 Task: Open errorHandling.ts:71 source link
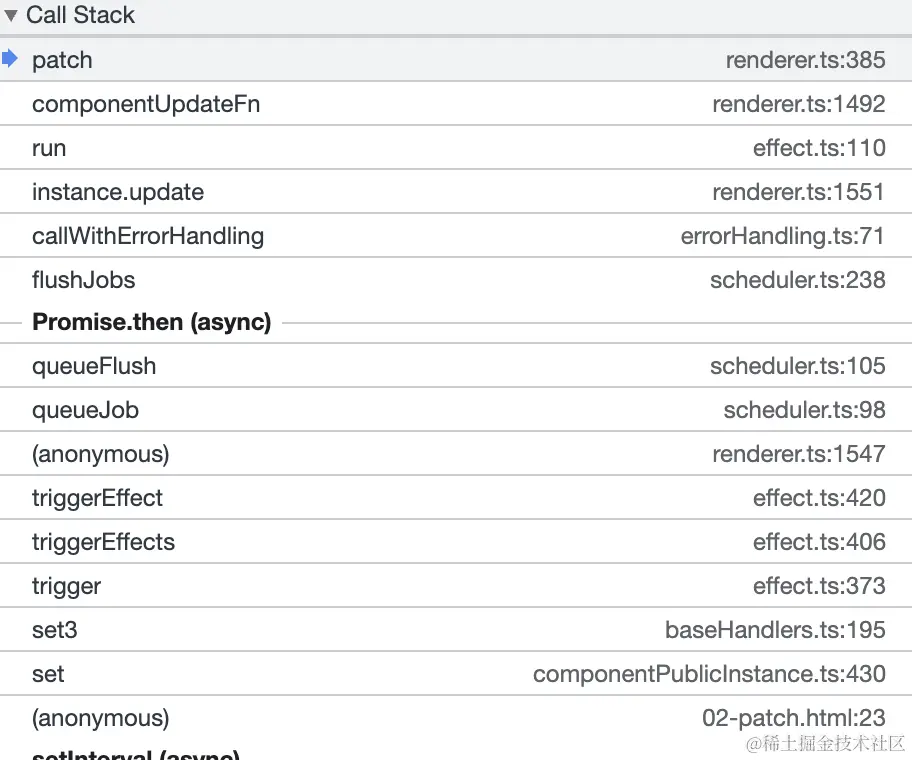(x=783, y=236)
